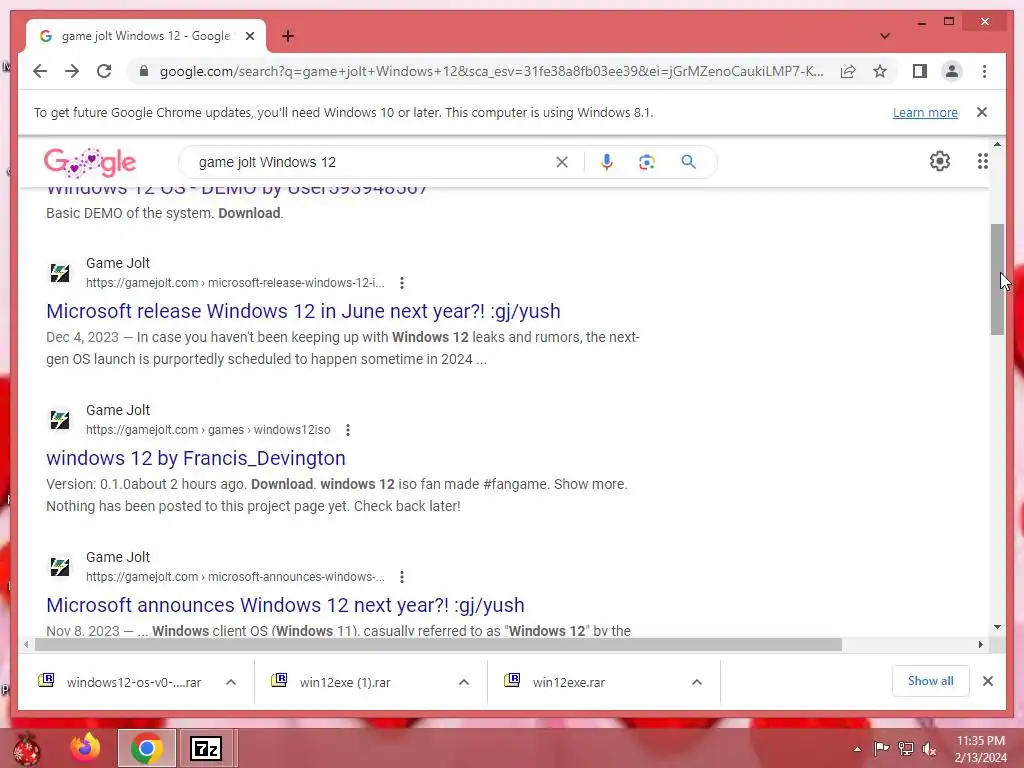Open Chrome side panel icon
1024x768 pixels.
click(x=920, y=71)
